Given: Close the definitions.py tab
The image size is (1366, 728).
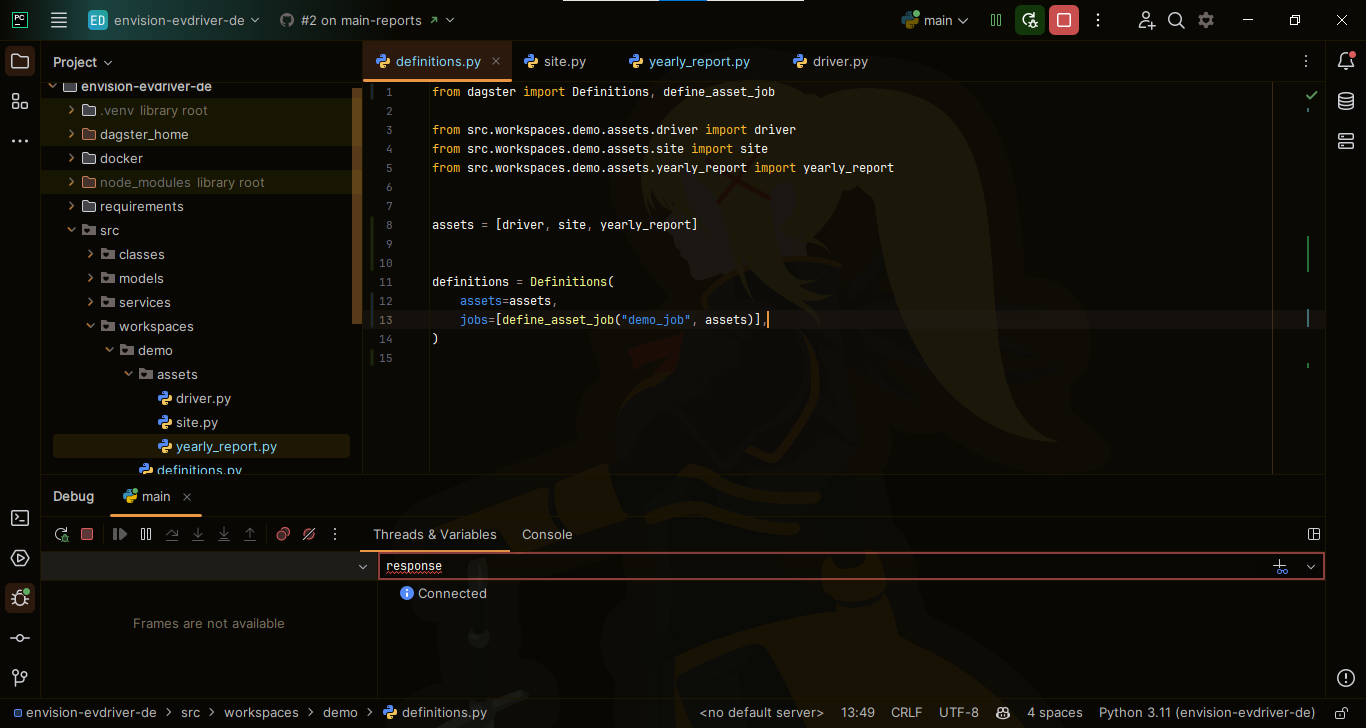Looking at the screenshot, I should (x=495, y=61).
